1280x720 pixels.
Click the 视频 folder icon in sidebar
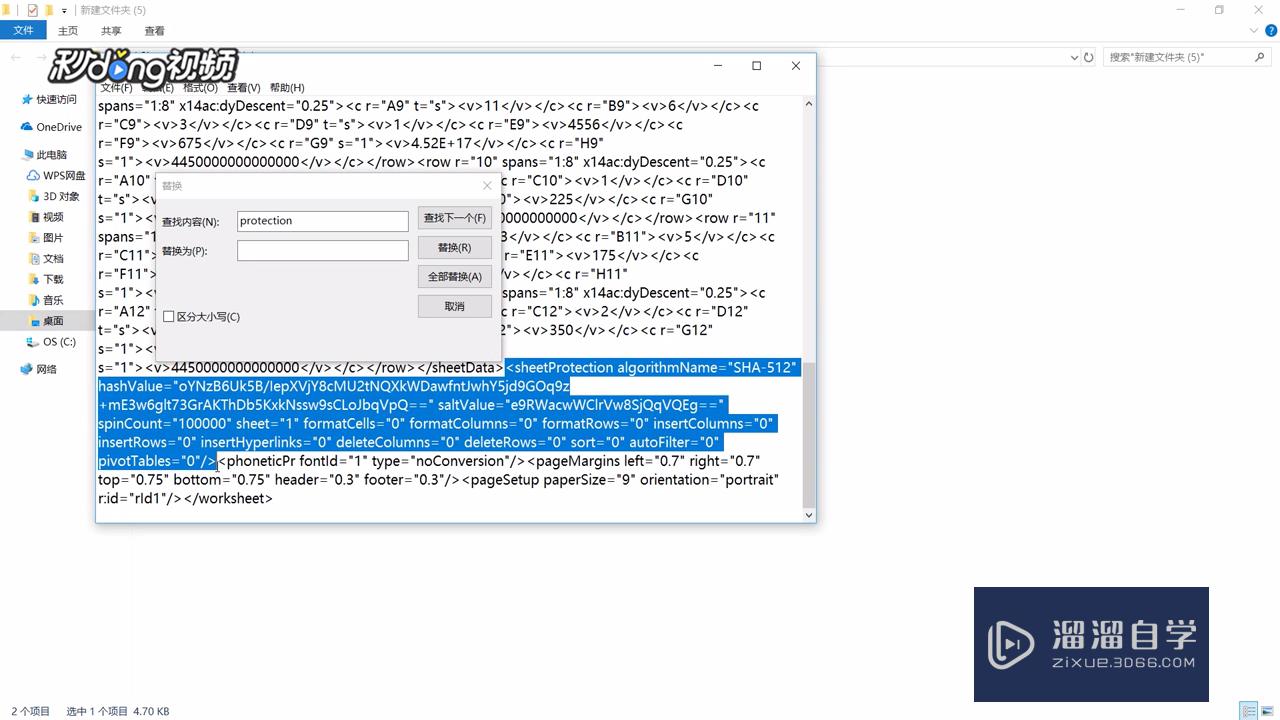tap(33, 217)
